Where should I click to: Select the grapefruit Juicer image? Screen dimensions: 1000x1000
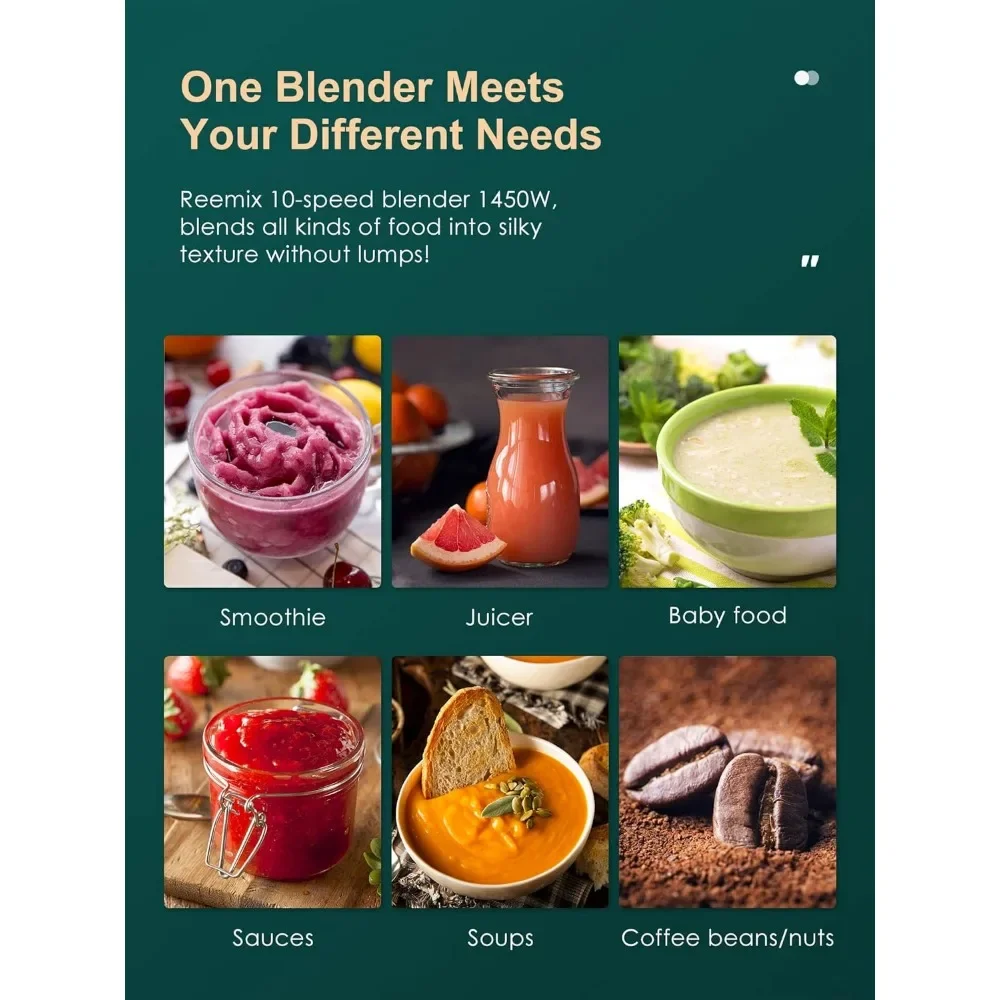tap(500, 461)
